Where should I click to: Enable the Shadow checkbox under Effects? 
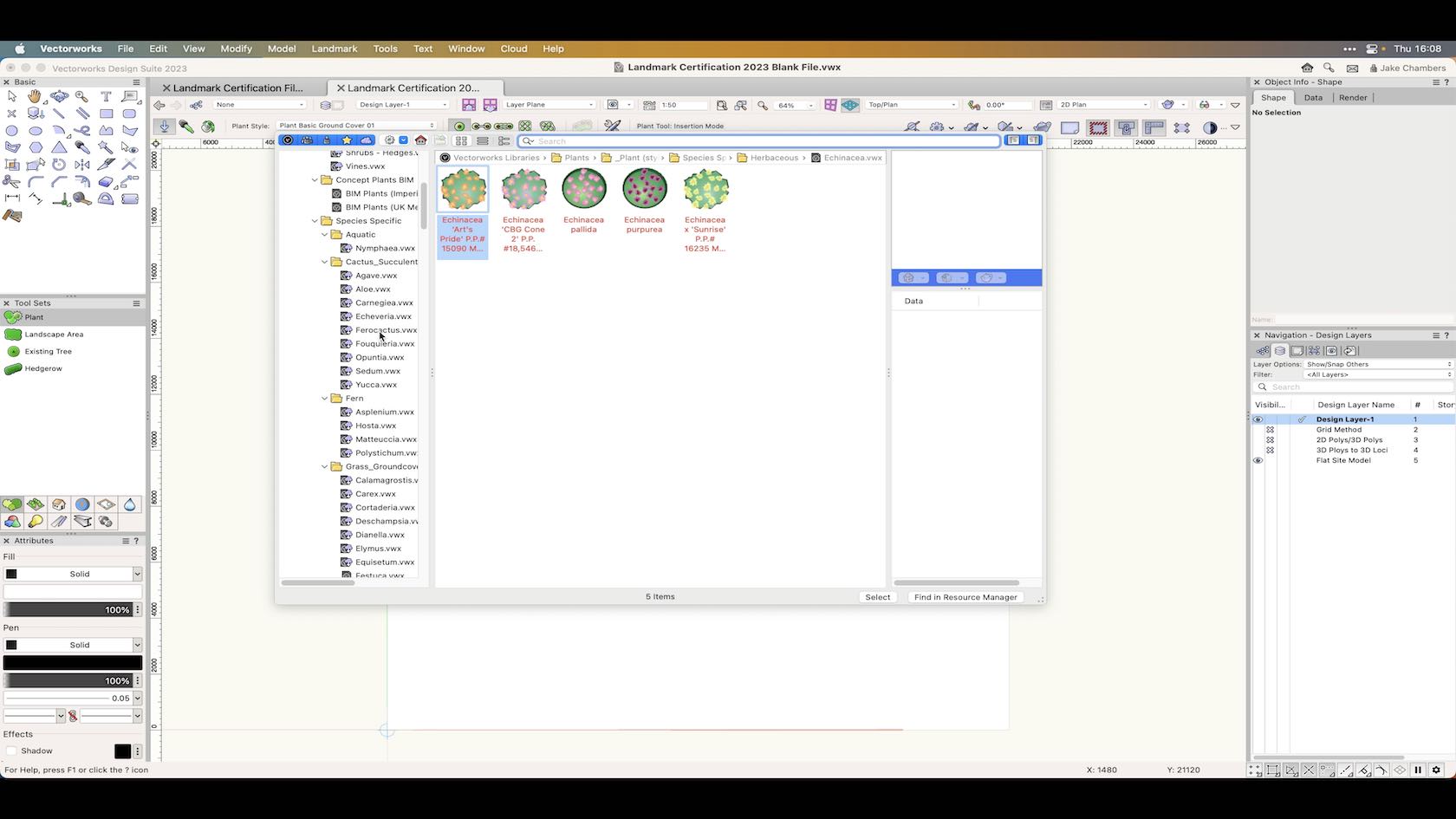13,751
